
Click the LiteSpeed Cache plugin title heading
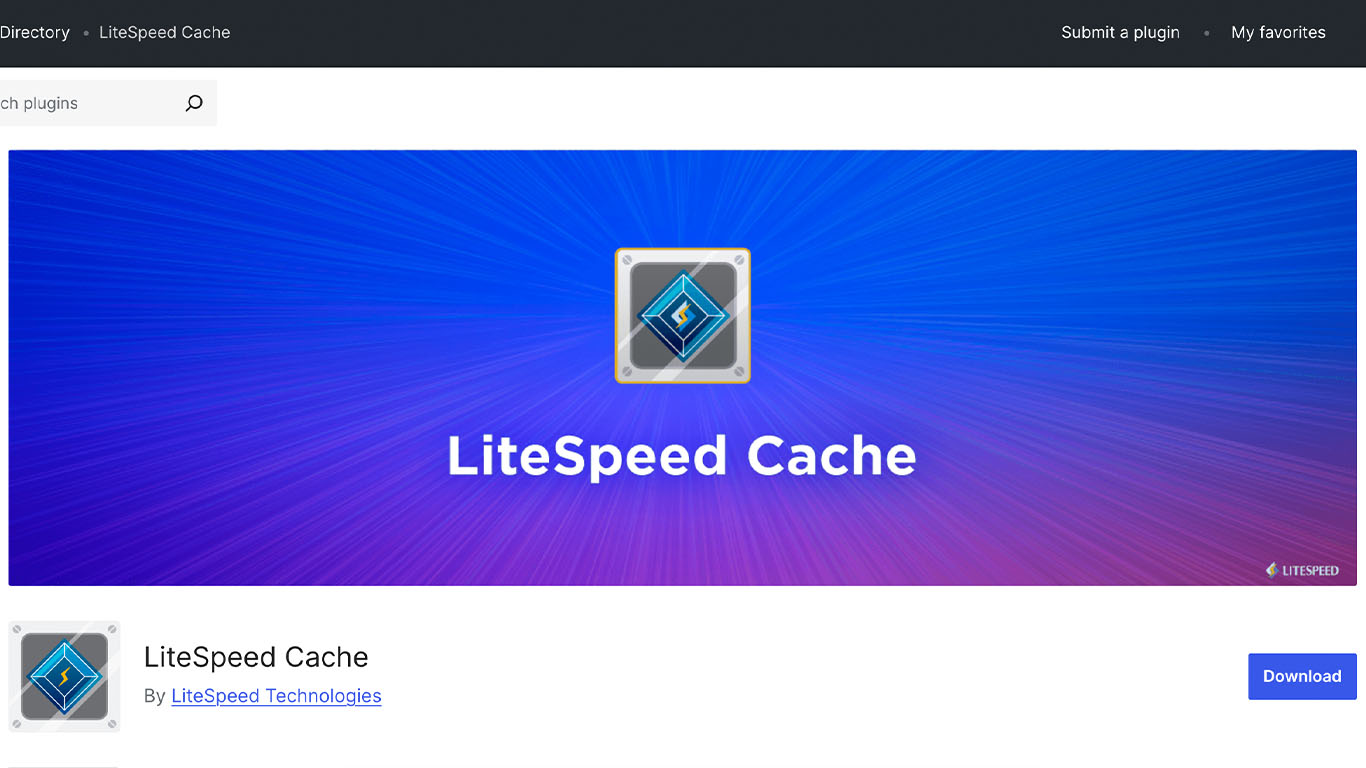pos(256,657)
